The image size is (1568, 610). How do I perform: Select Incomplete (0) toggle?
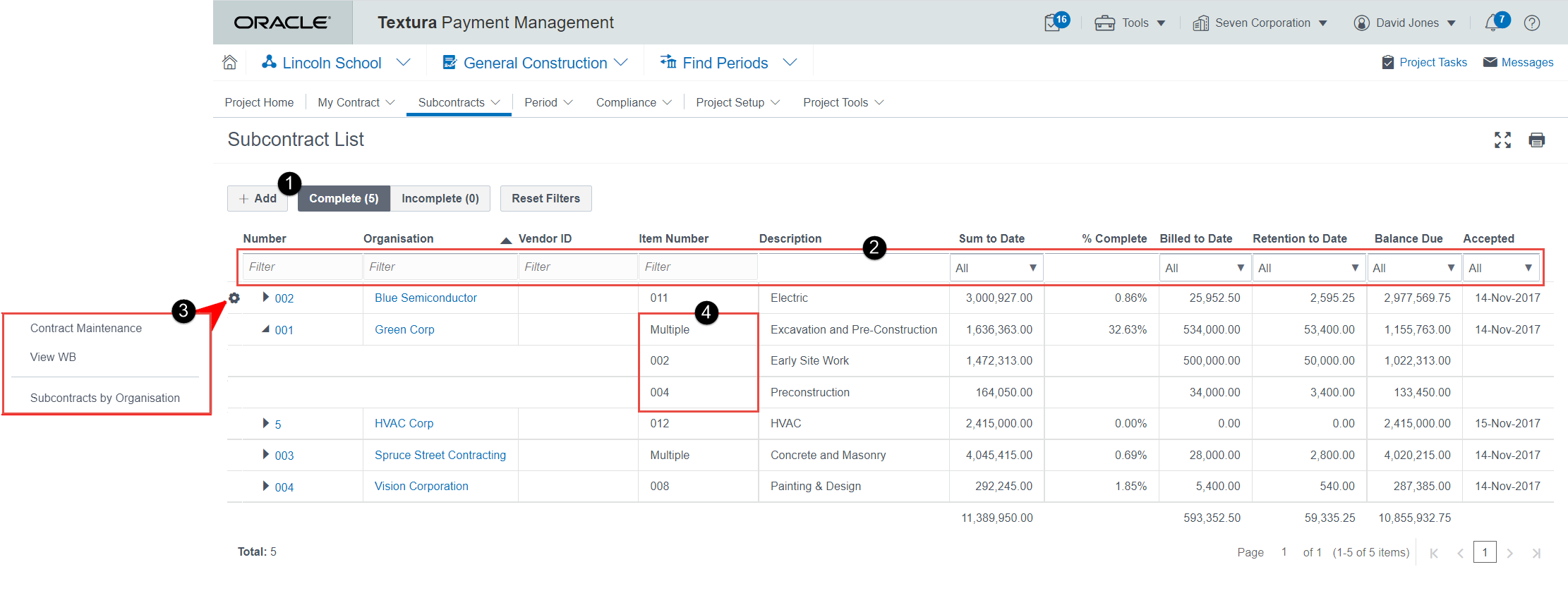tap(440, 198)
